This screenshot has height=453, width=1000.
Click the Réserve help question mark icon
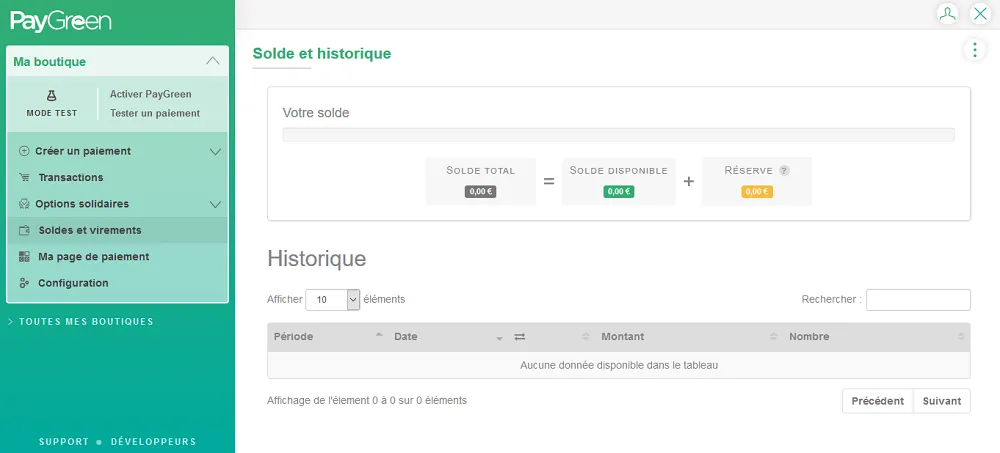pos(784,171)
